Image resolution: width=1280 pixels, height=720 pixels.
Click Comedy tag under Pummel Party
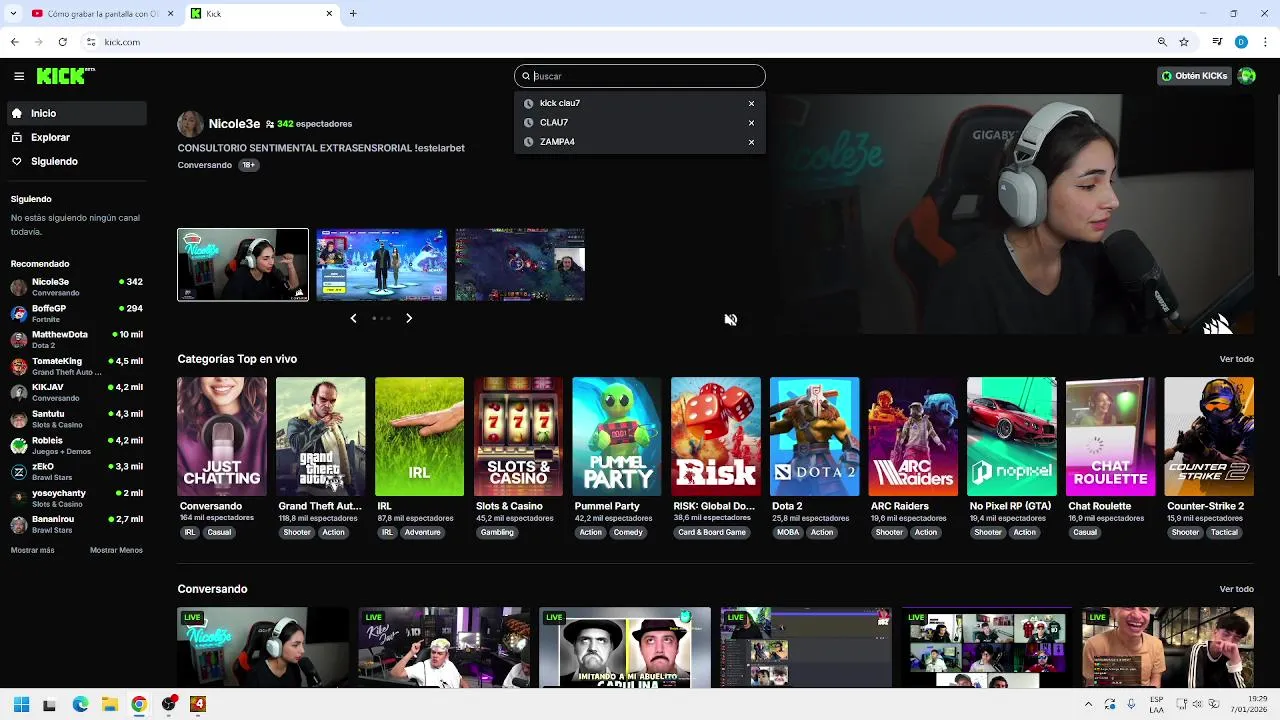pos(628,532)
